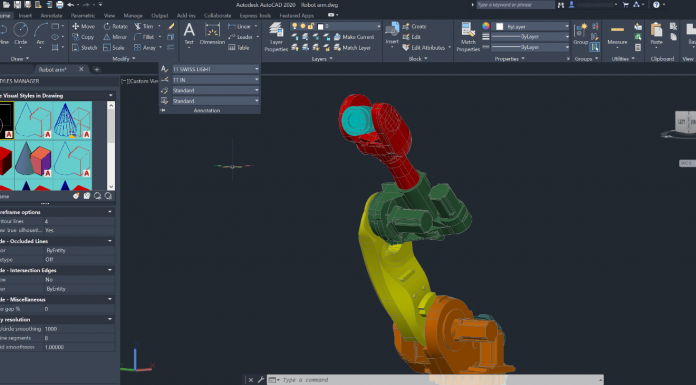Click the Erase tool icon in Modify panel

[x=171, y=26]
